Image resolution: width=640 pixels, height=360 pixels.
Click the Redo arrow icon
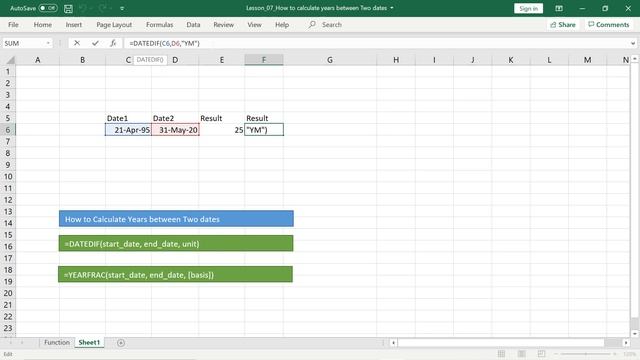pyautogui.click(x=102, y=8)
